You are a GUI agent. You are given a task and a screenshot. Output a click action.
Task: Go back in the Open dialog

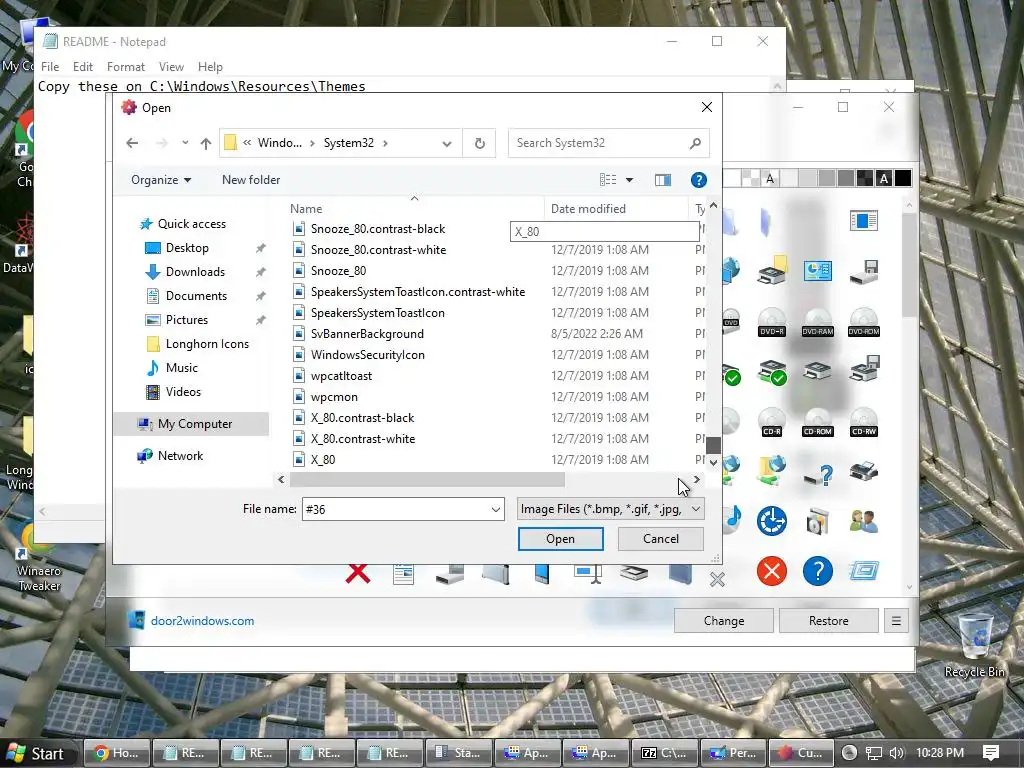(132, 143)
